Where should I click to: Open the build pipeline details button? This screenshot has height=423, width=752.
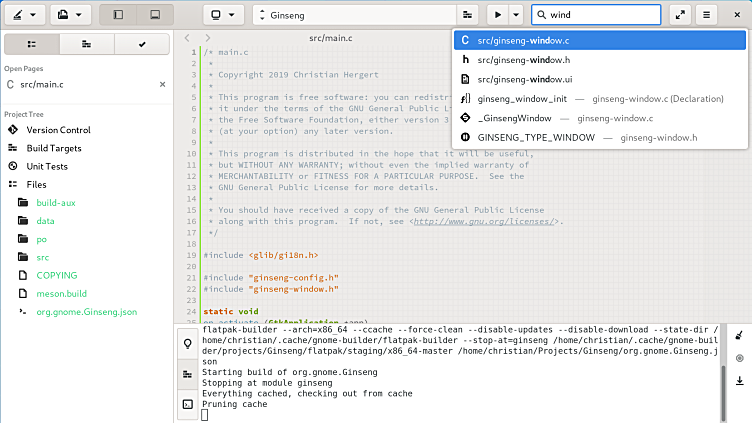point(467,15)
